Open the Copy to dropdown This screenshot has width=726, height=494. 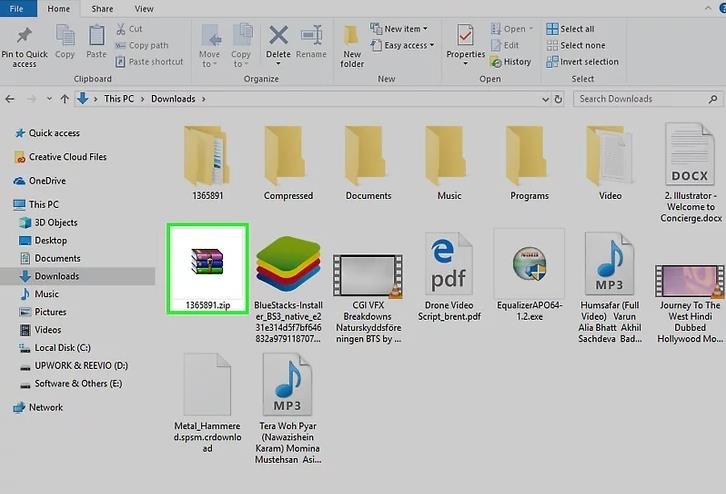tap(241, 46)
